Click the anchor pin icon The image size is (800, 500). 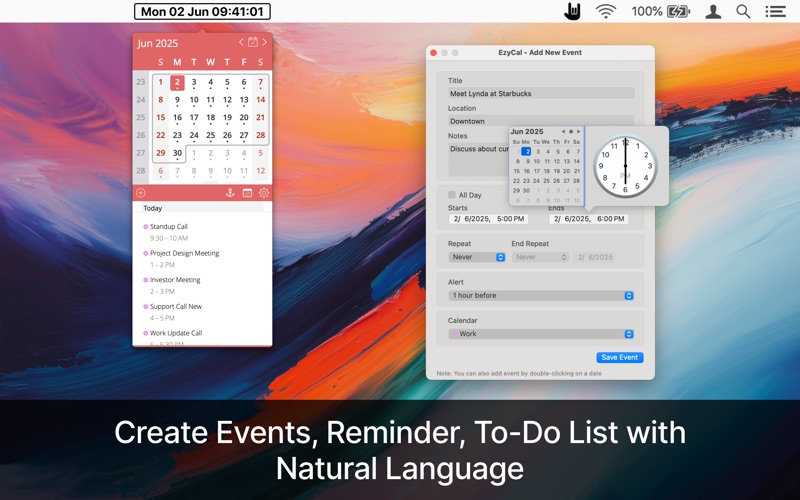(230, 193)
